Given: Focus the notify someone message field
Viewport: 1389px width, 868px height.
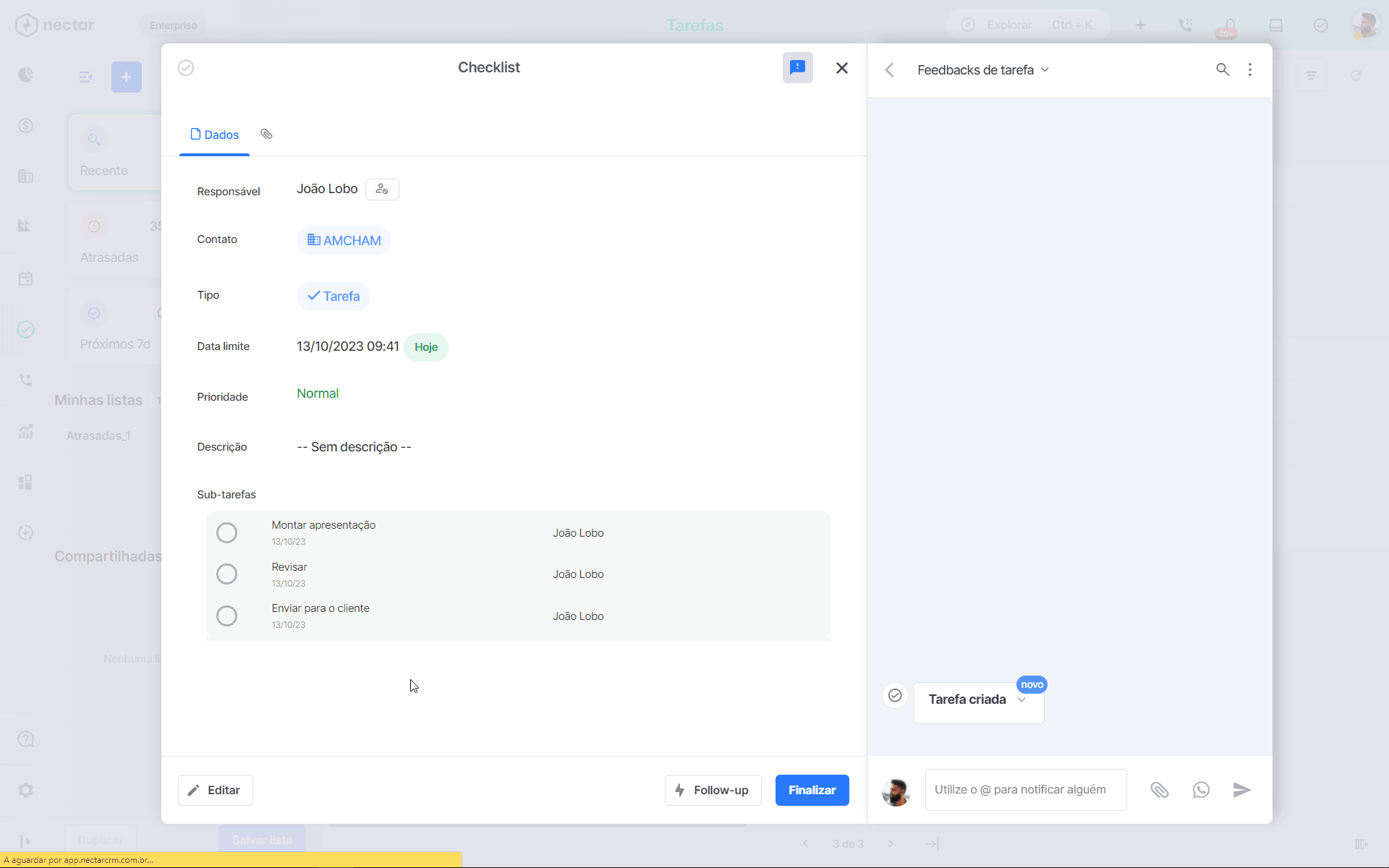Looking at the screenshot, I should pos(1026,790).
